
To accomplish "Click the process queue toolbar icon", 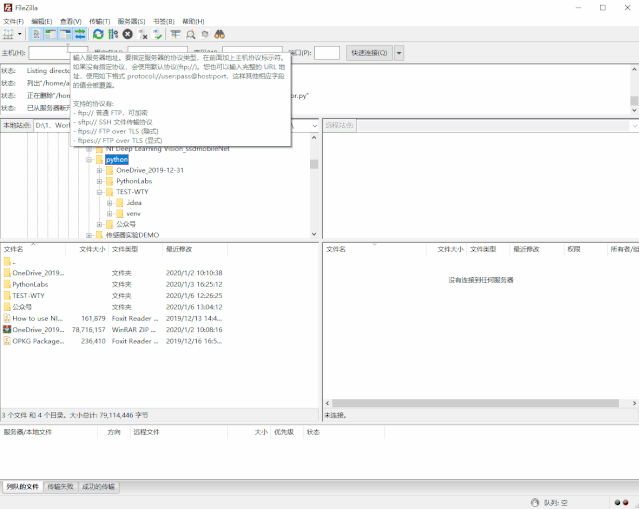I will coord(113,34).
